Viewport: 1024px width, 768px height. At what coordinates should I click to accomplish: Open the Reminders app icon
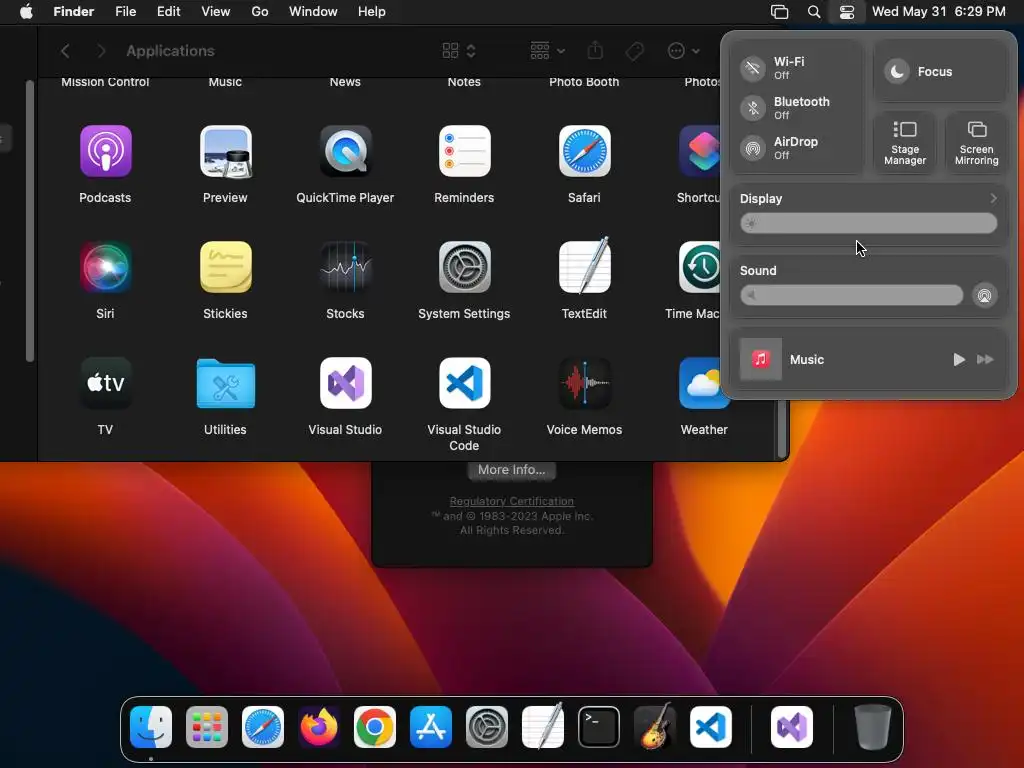(x=464, y=152)
